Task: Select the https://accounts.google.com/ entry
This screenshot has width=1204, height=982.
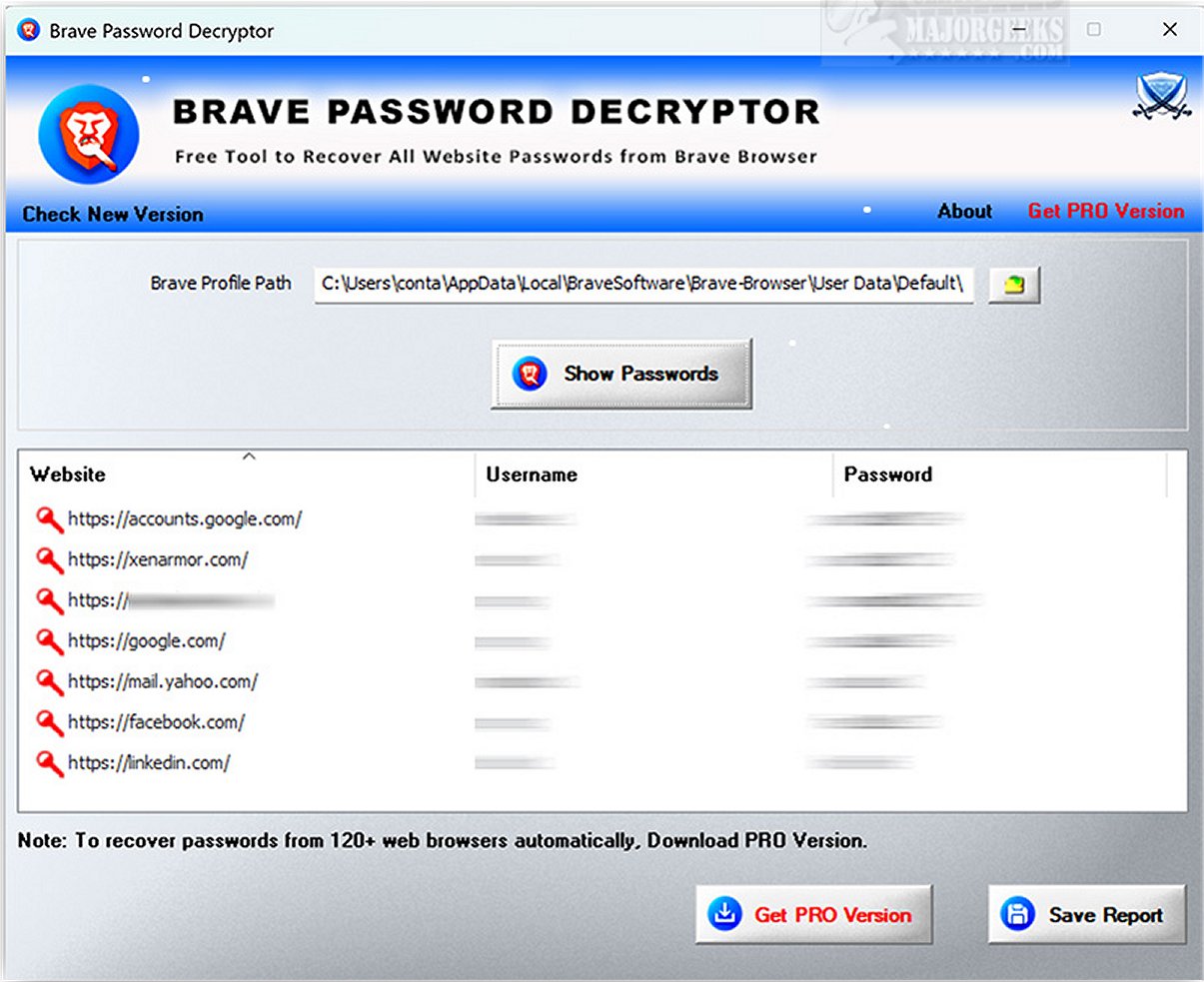Action: pos(185,519)
